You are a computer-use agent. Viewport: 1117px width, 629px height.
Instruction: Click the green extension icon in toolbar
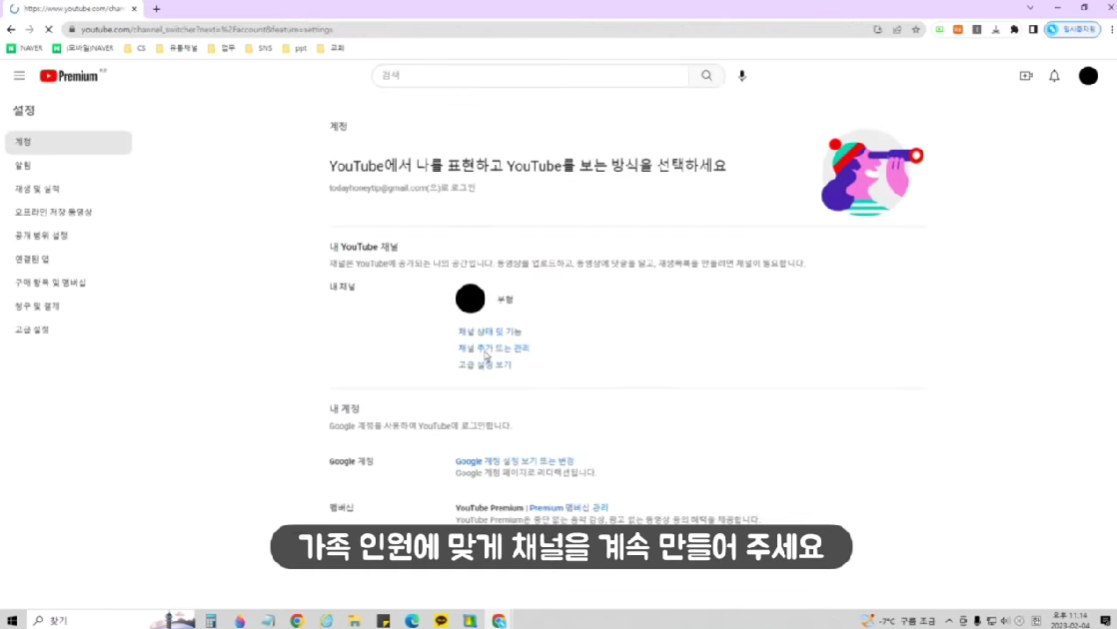coord(940,29)
